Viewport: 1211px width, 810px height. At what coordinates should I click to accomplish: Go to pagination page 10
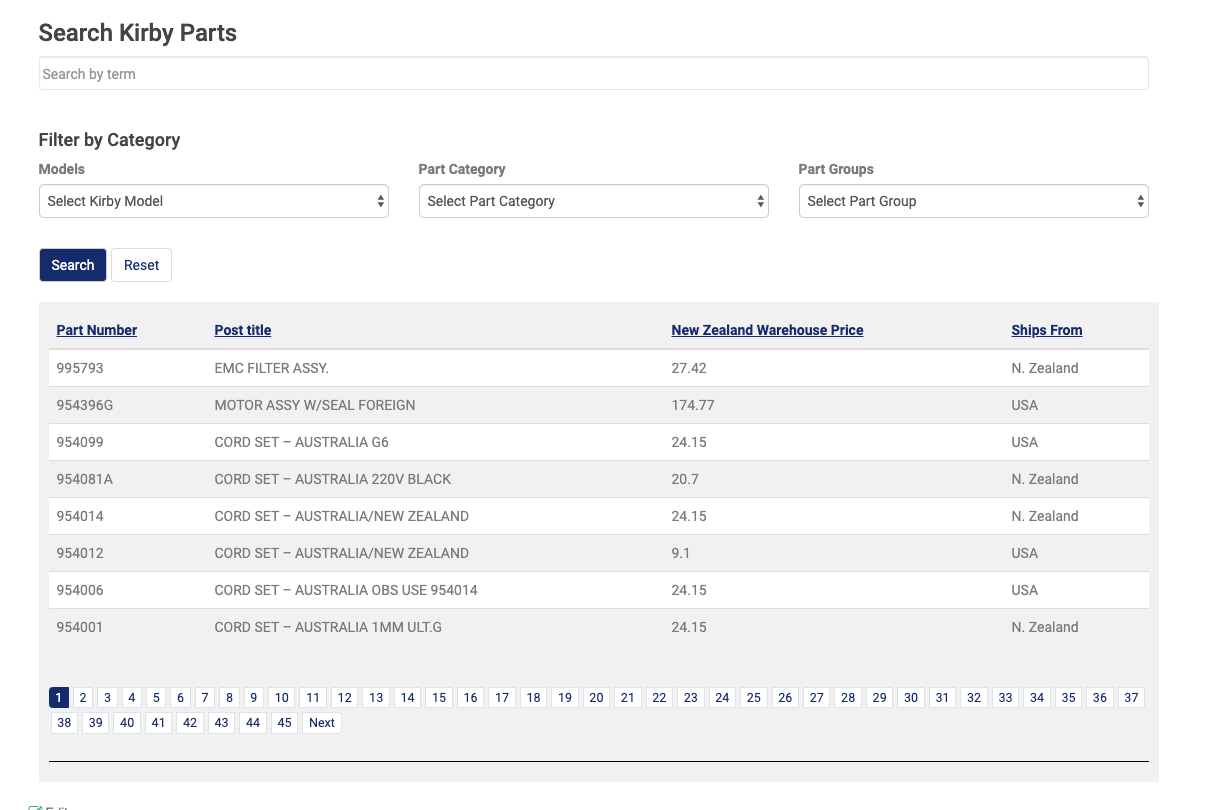pyautogui.click(x=282, y=698)
